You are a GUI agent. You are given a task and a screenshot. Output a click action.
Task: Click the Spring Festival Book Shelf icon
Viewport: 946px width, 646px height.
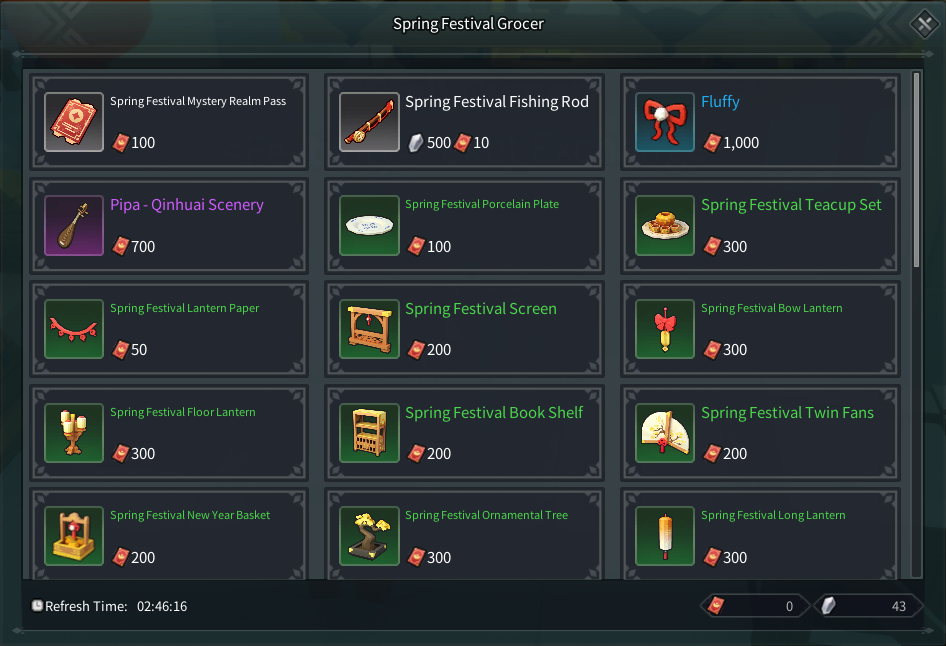click(x=370, y=433)
